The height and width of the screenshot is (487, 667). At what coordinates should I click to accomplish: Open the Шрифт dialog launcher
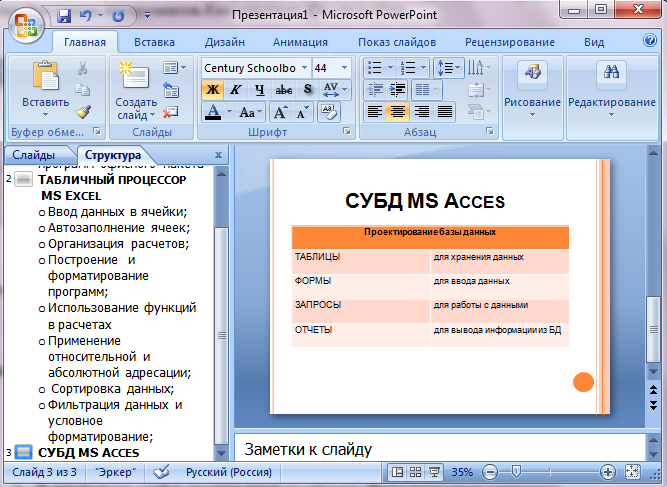[x=347, y=131]
